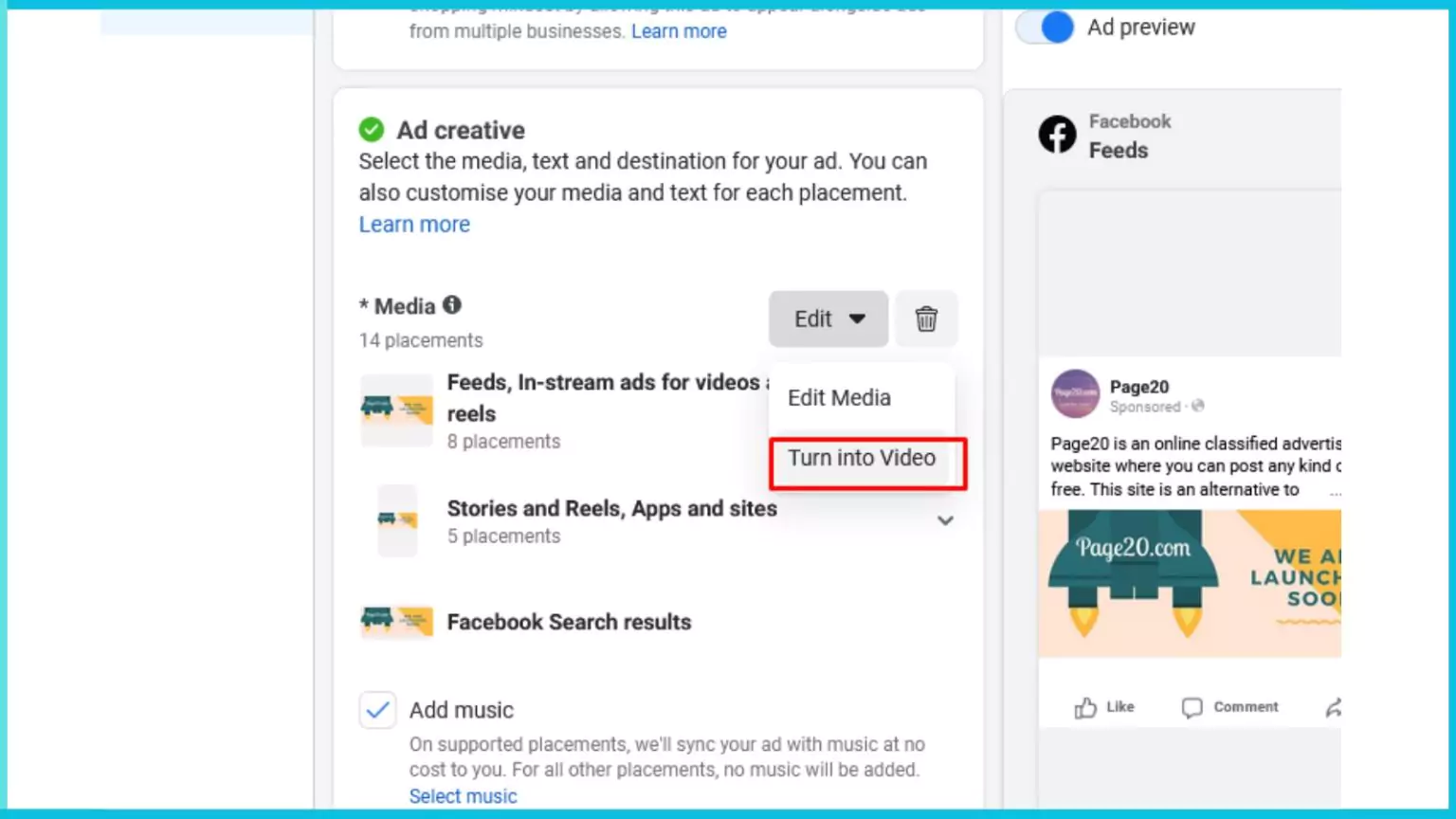Image resolution: width=1456 pixels, height=819 pixels.
Task: Click the globe icon beside Sponsored
Action: coord(1197,407)
